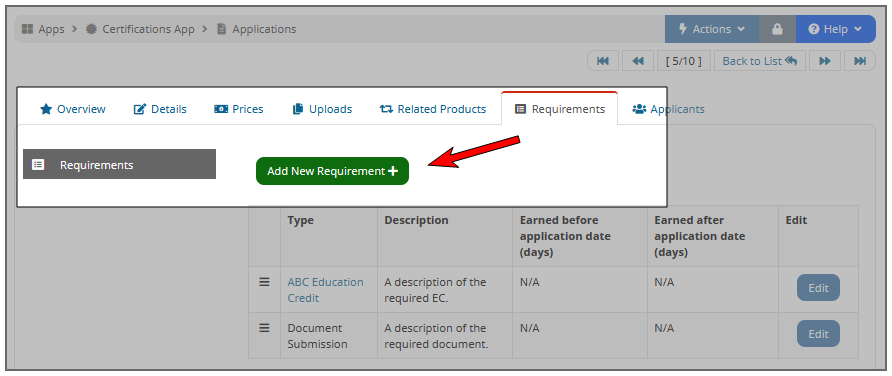This screenshot has height=376, width=892.
Task: Click the 5/10 record counter
Action: point(684,61)
